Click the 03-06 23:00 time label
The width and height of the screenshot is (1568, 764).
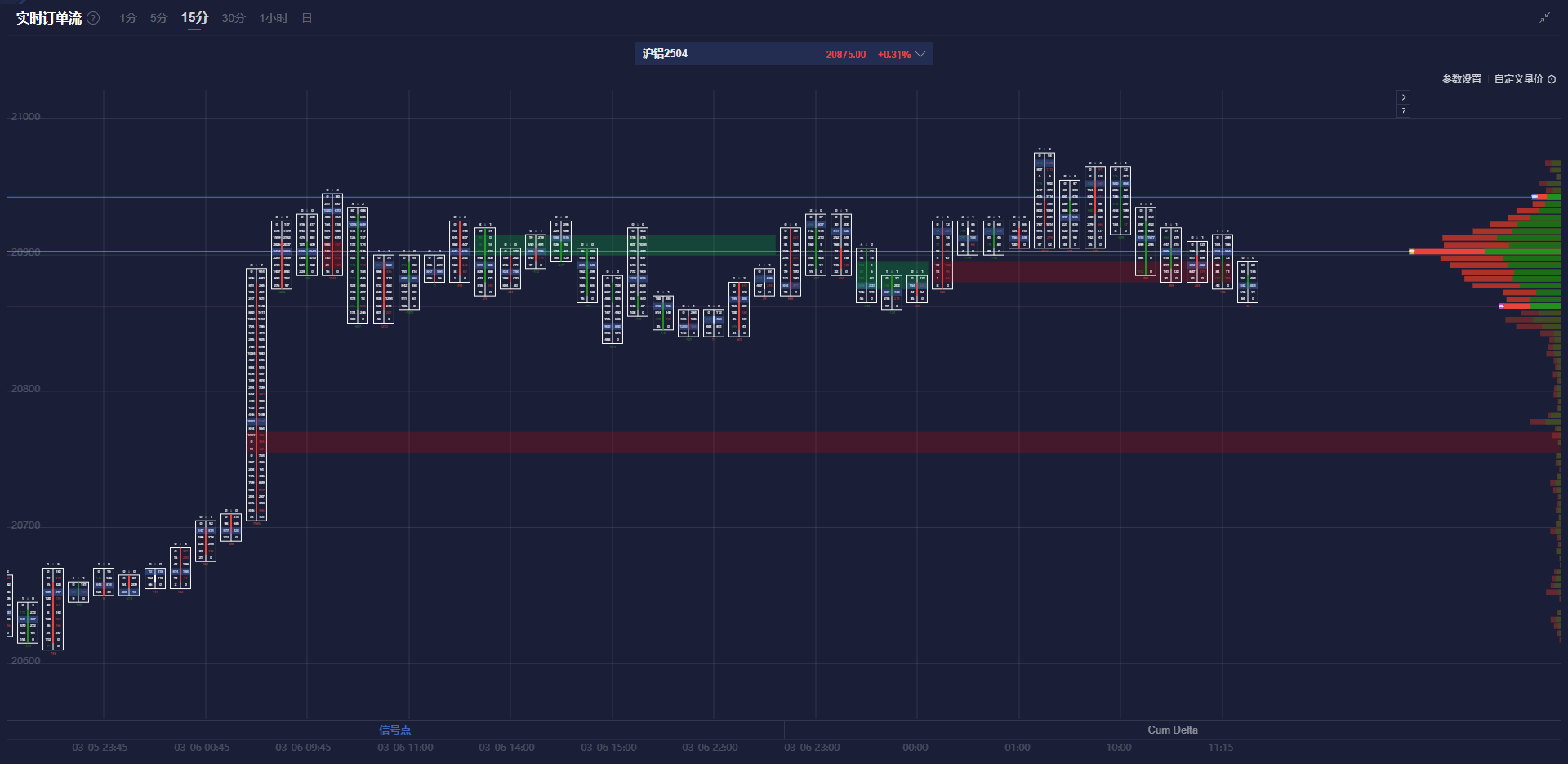[x=812, y=748]
